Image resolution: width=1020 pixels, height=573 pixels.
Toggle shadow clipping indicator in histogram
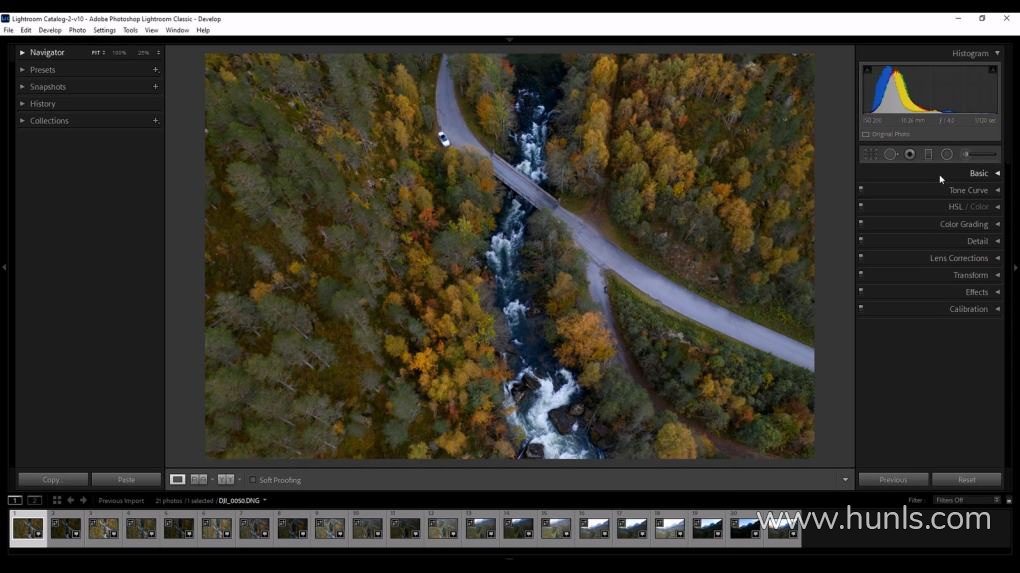(x=867, y=70)
